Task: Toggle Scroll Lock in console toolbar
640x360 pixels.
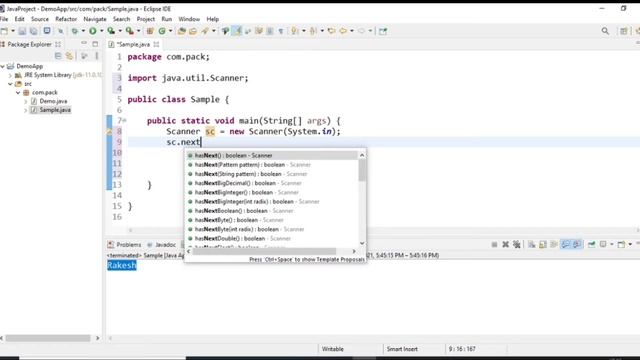Action: pos(542,244)
